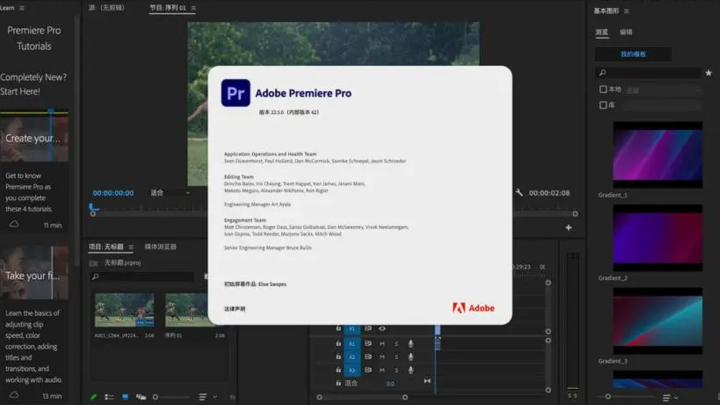Toggle the project writable green pencil icon

(x=93, y=397)
